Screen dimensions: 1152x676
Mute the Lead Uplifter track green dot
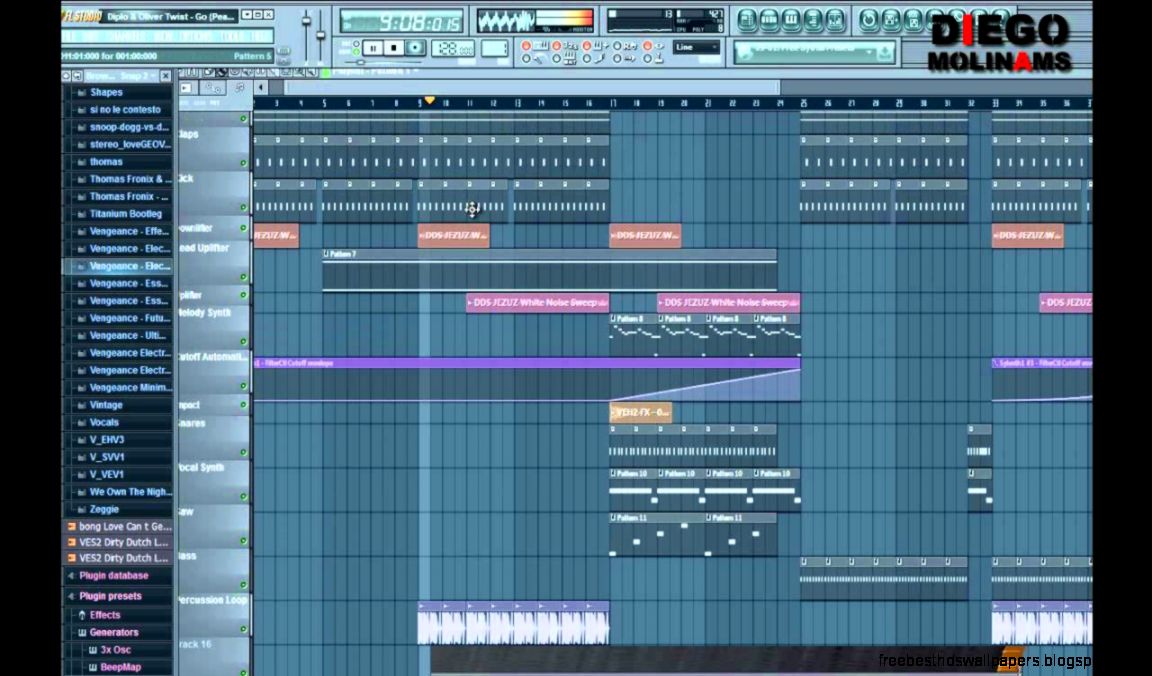click(x=243, y=277)
